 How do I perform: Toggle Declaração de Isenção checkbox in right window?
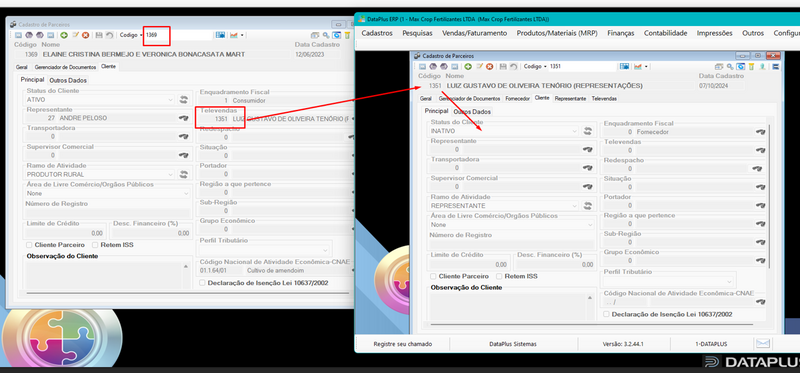coord(606,314)
